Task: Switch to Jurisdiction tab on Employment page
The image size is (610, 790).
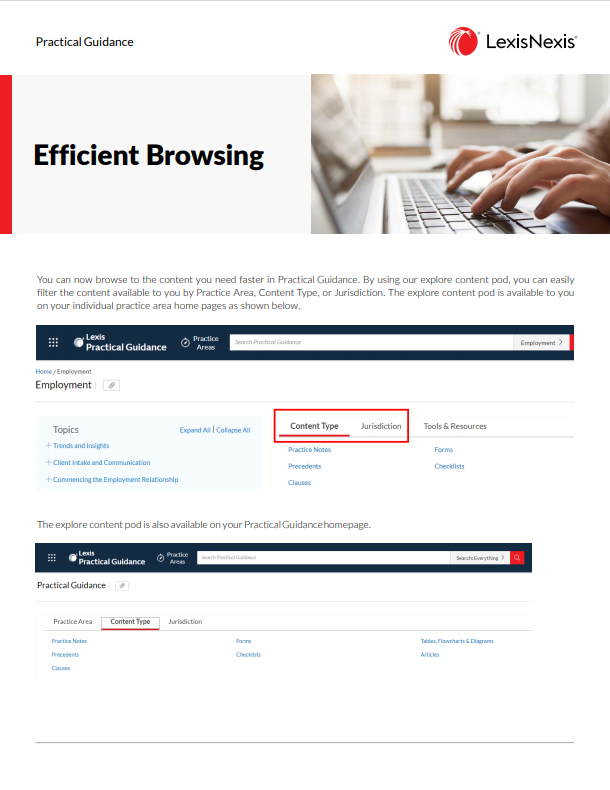Action: click(x=381, y=426)
